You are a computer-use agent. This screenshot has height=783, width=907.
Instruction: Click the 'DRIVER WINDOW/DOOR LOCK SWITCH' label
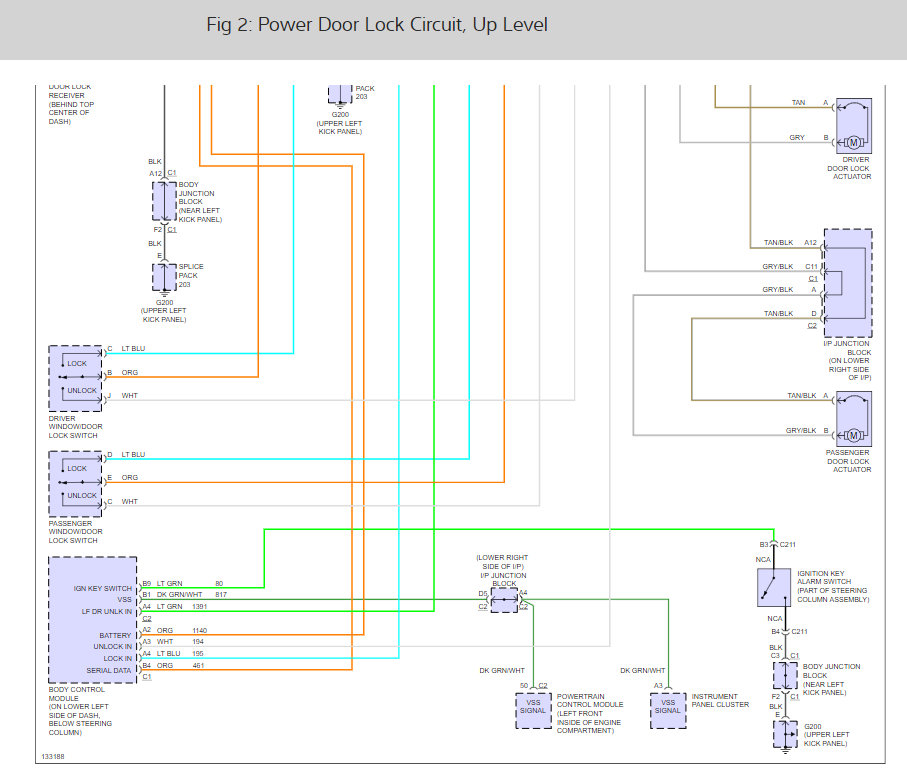point(75,427)
